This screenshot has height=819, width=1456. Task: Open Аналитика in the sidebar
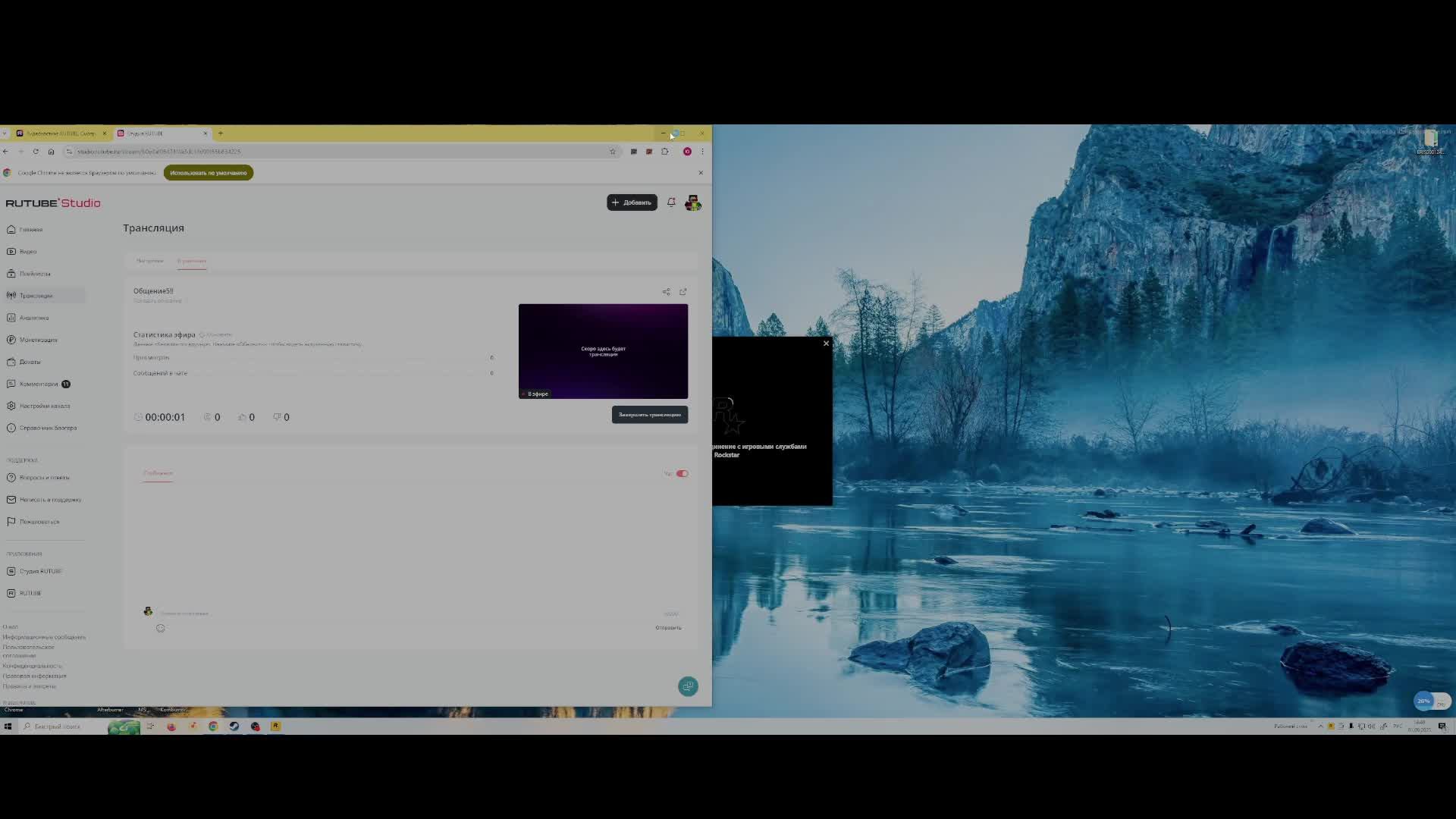point(33,318)
